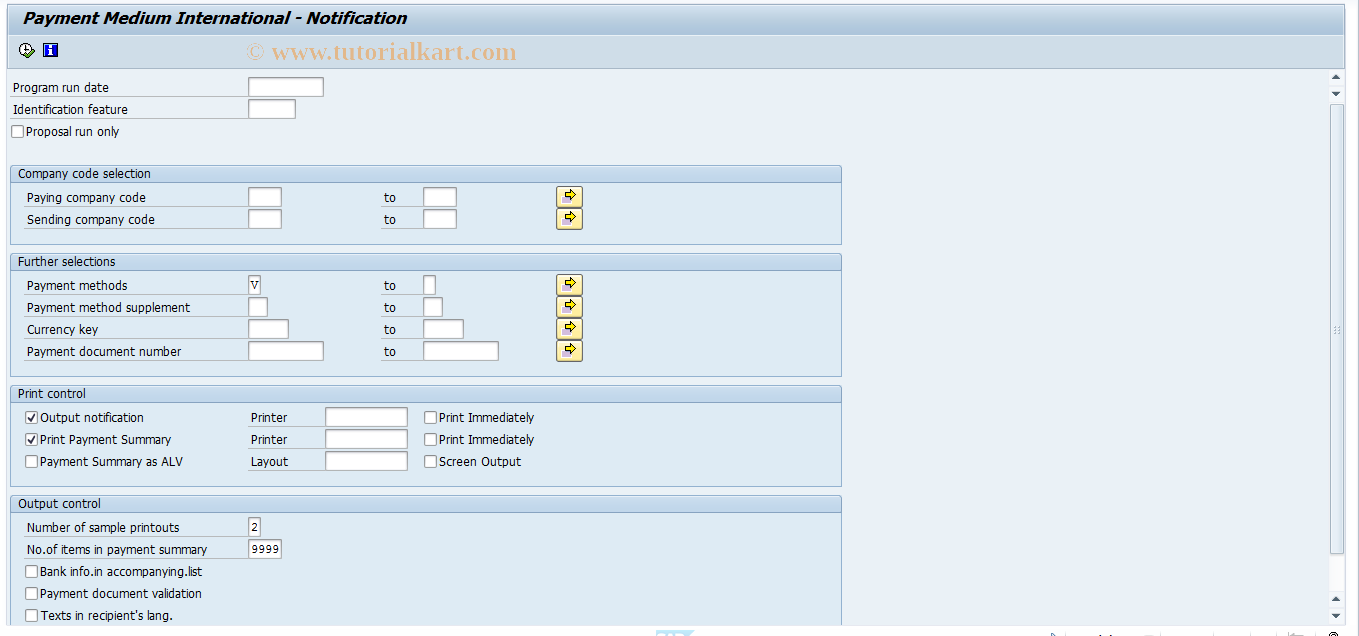1359x636 pixels.
Task: Focus the Program run date field
Action: pyautogui.click(x=286, y=87)
